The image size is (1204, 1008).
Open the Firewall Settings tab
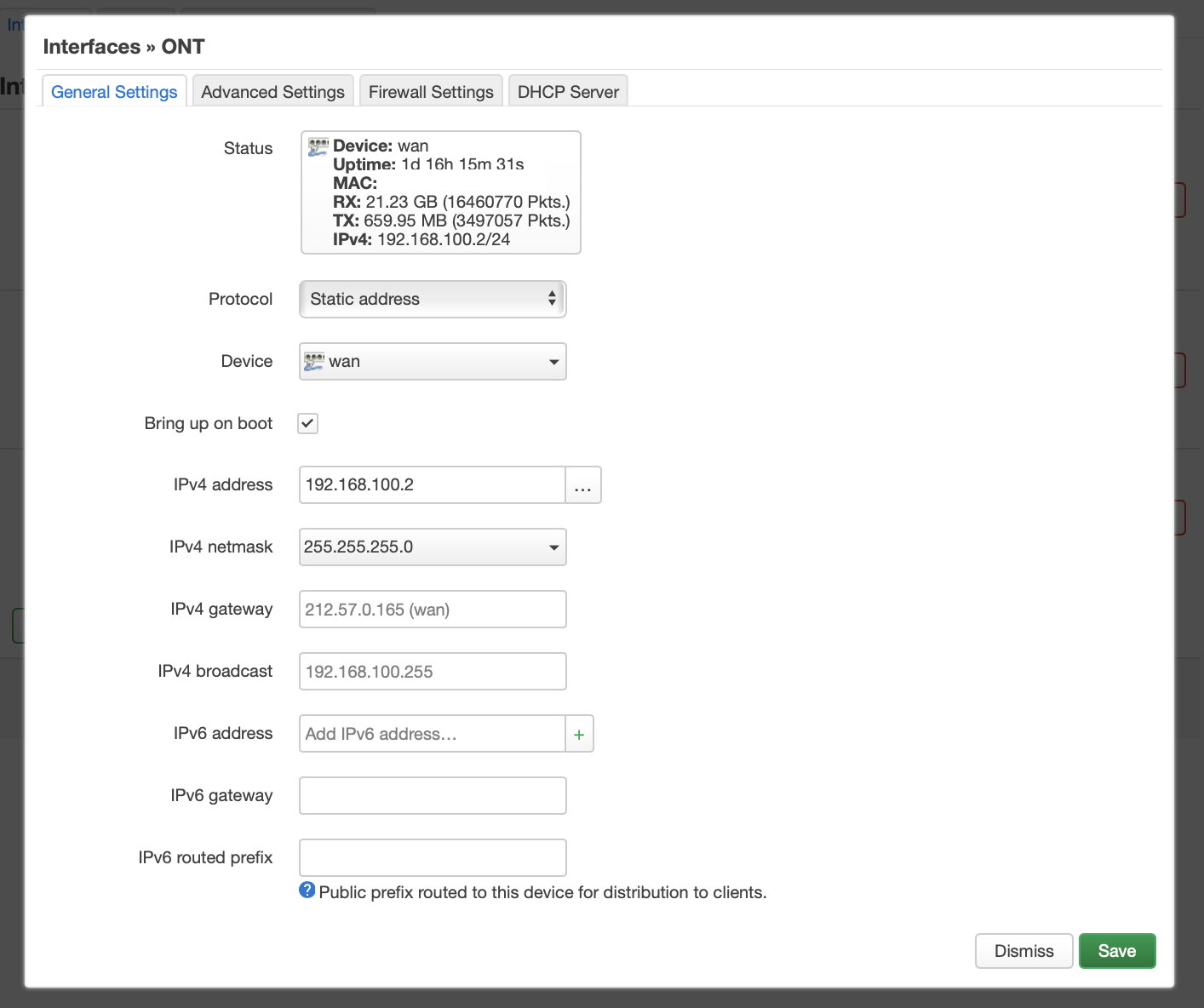[431, 92]
